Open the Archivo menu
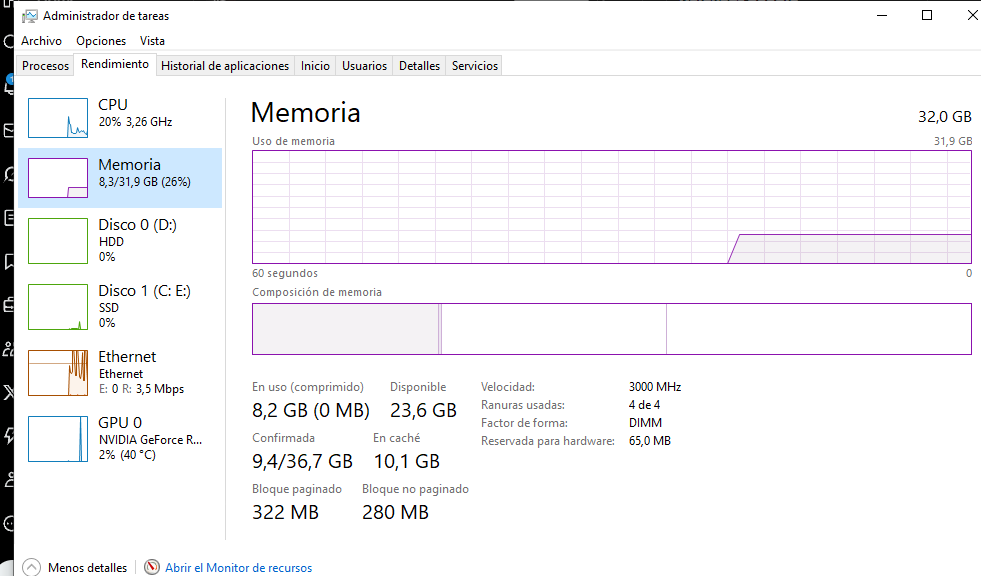Viewport: 981px width, 576px height. point(41,41)
